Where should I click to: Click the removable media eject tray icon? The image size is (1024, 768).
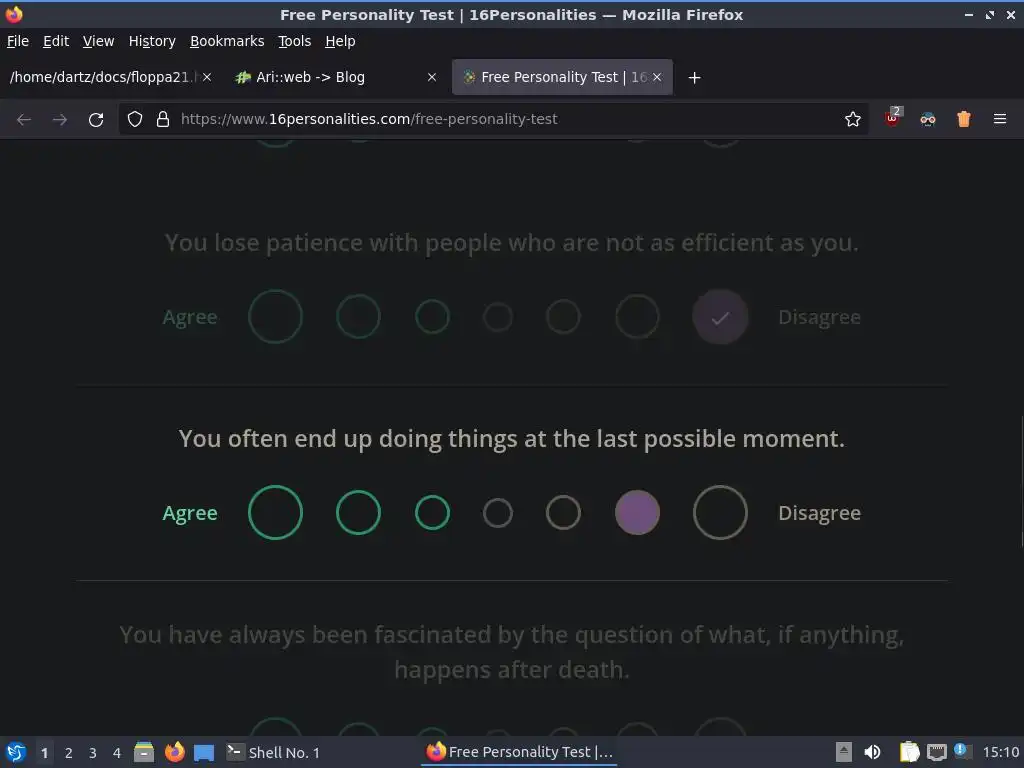tap(844, 752)
